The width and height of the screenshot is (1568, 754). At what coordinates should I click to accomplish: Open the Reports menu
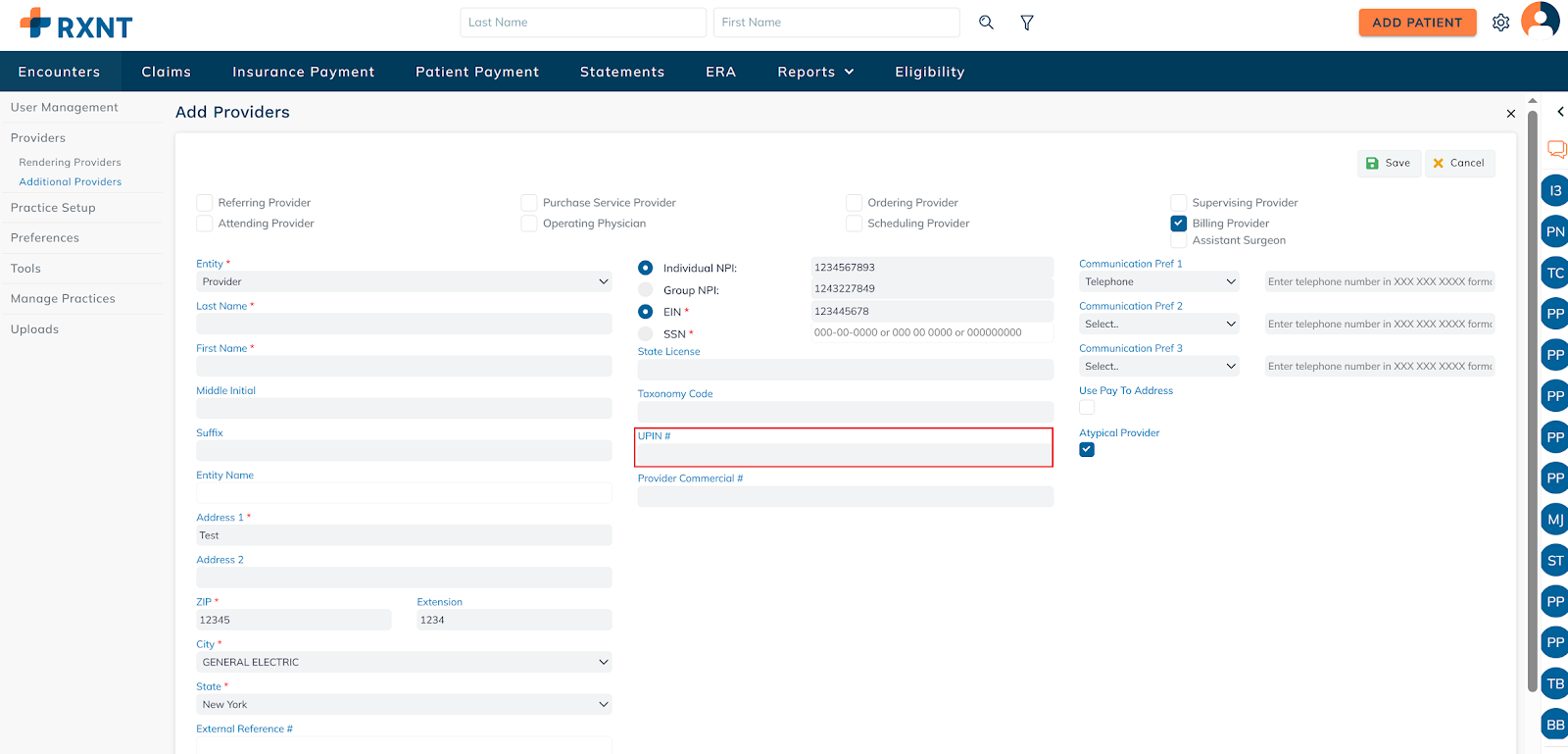[815, 72]
